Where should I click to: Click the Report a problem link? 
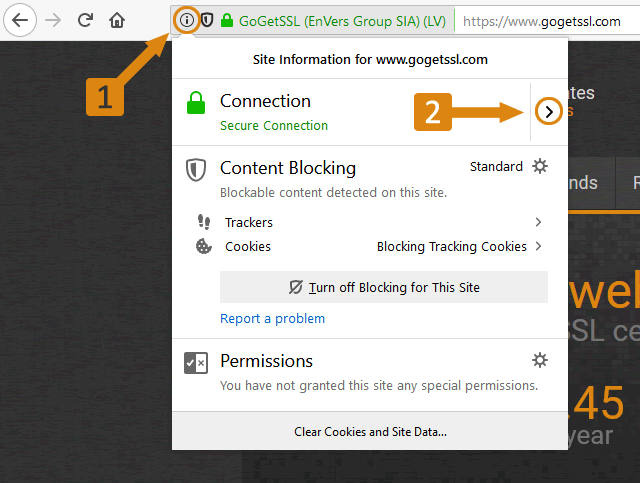click(272, 318)
